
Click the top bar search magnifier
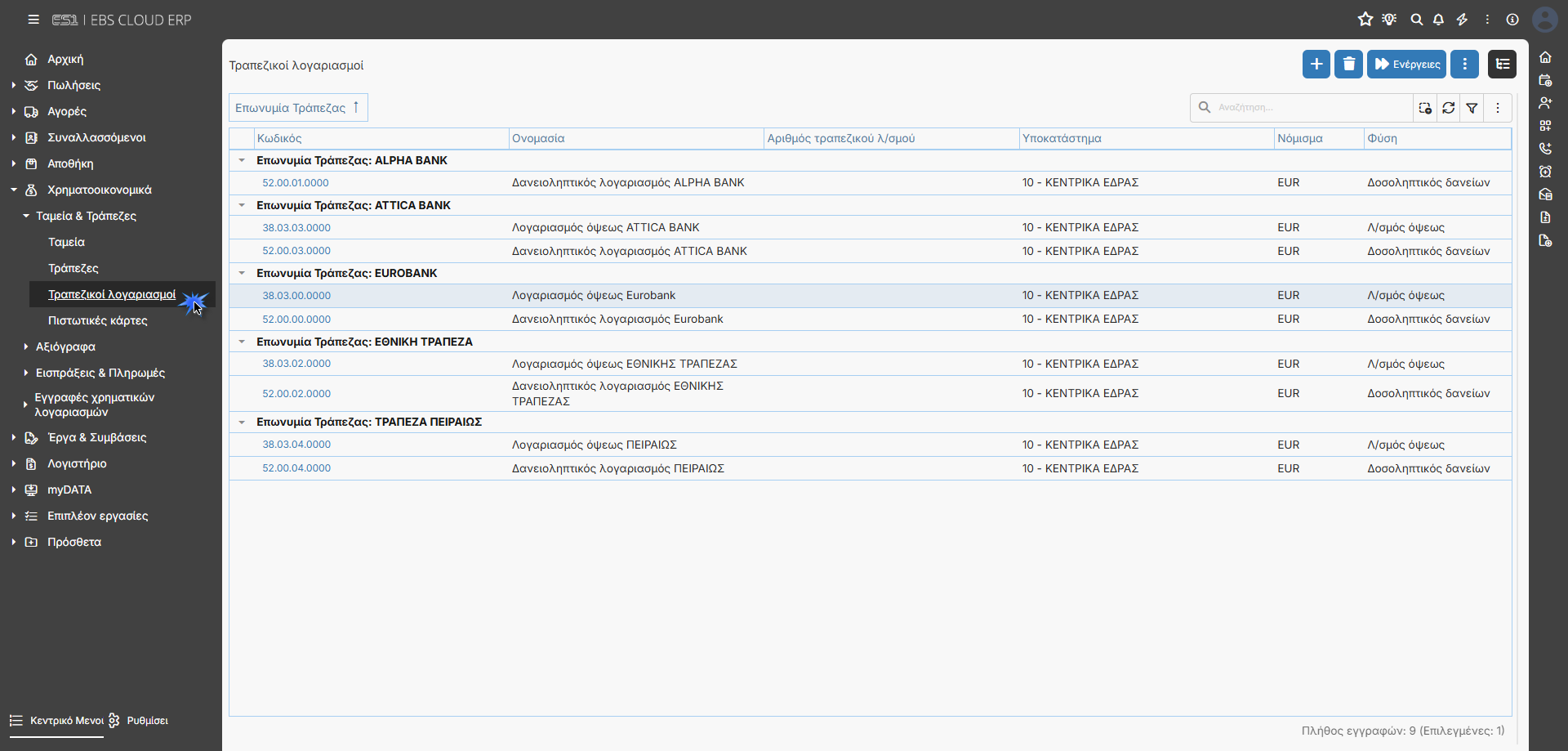[1416, 20]
